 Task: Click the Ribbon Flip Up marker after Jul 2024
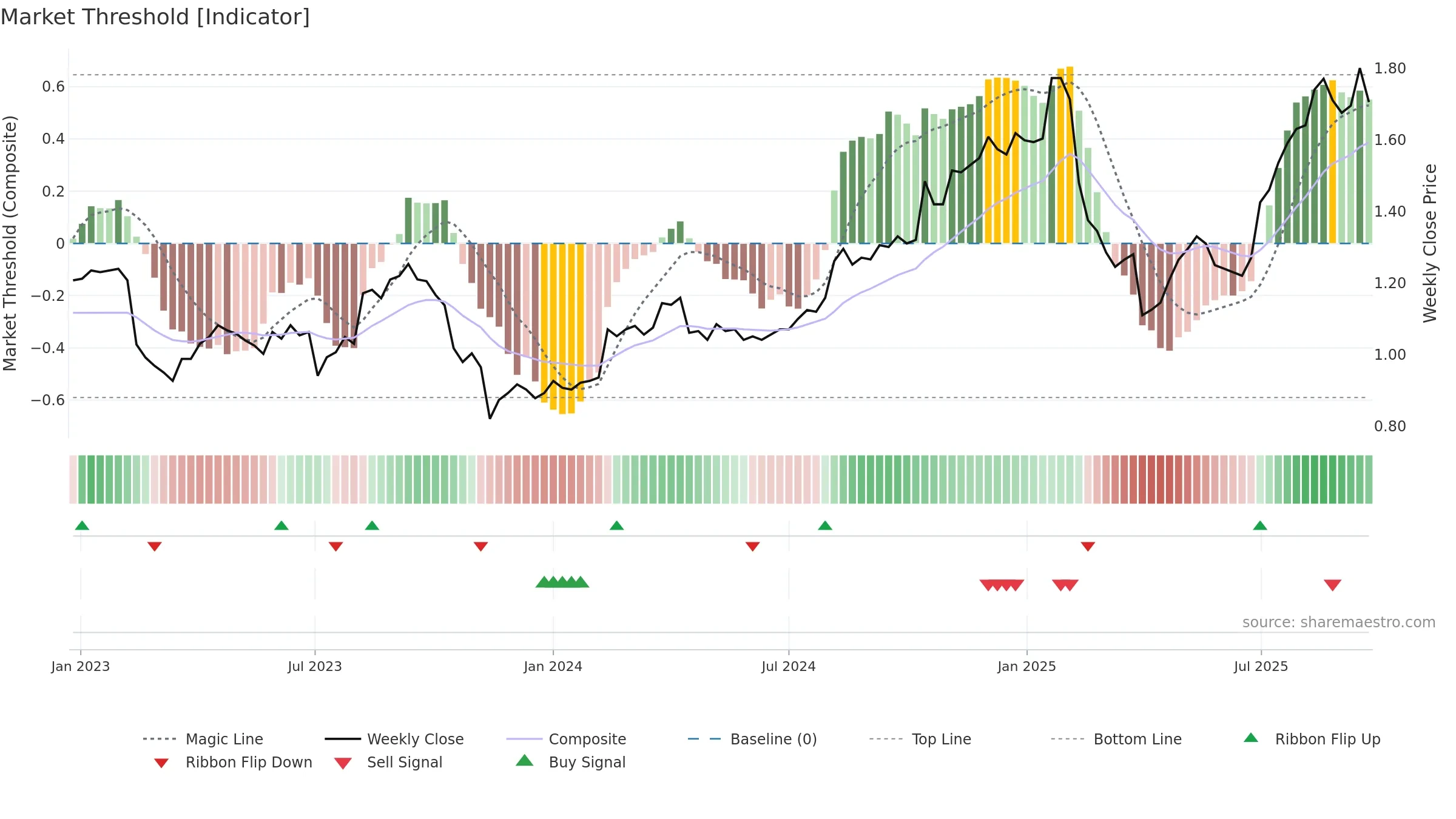pyautogui.click(x=825, y=525)
